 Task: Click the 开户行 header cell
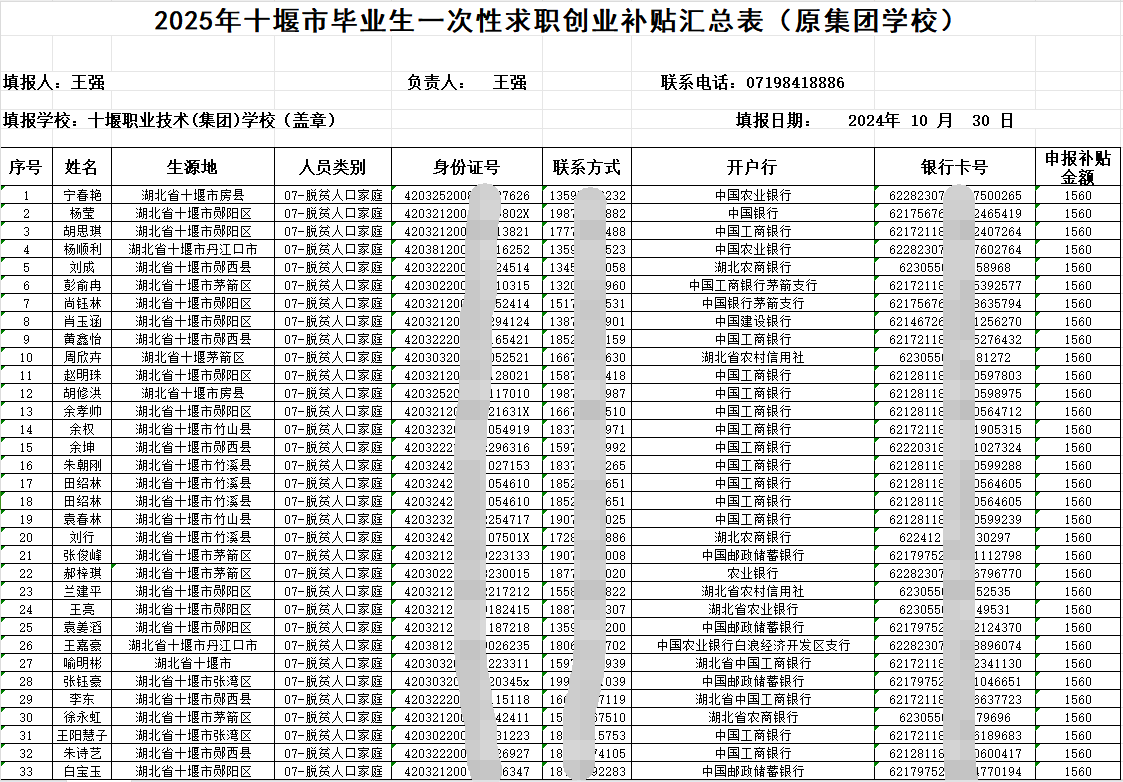(752, 167)
